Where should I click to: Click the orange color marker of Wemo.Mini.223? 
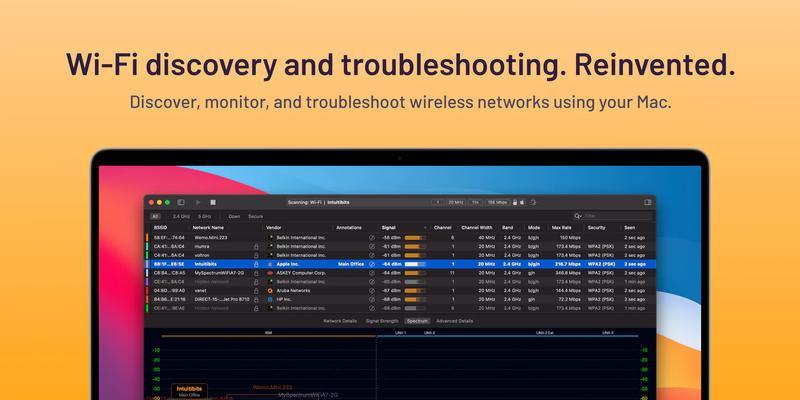[147, 238]
